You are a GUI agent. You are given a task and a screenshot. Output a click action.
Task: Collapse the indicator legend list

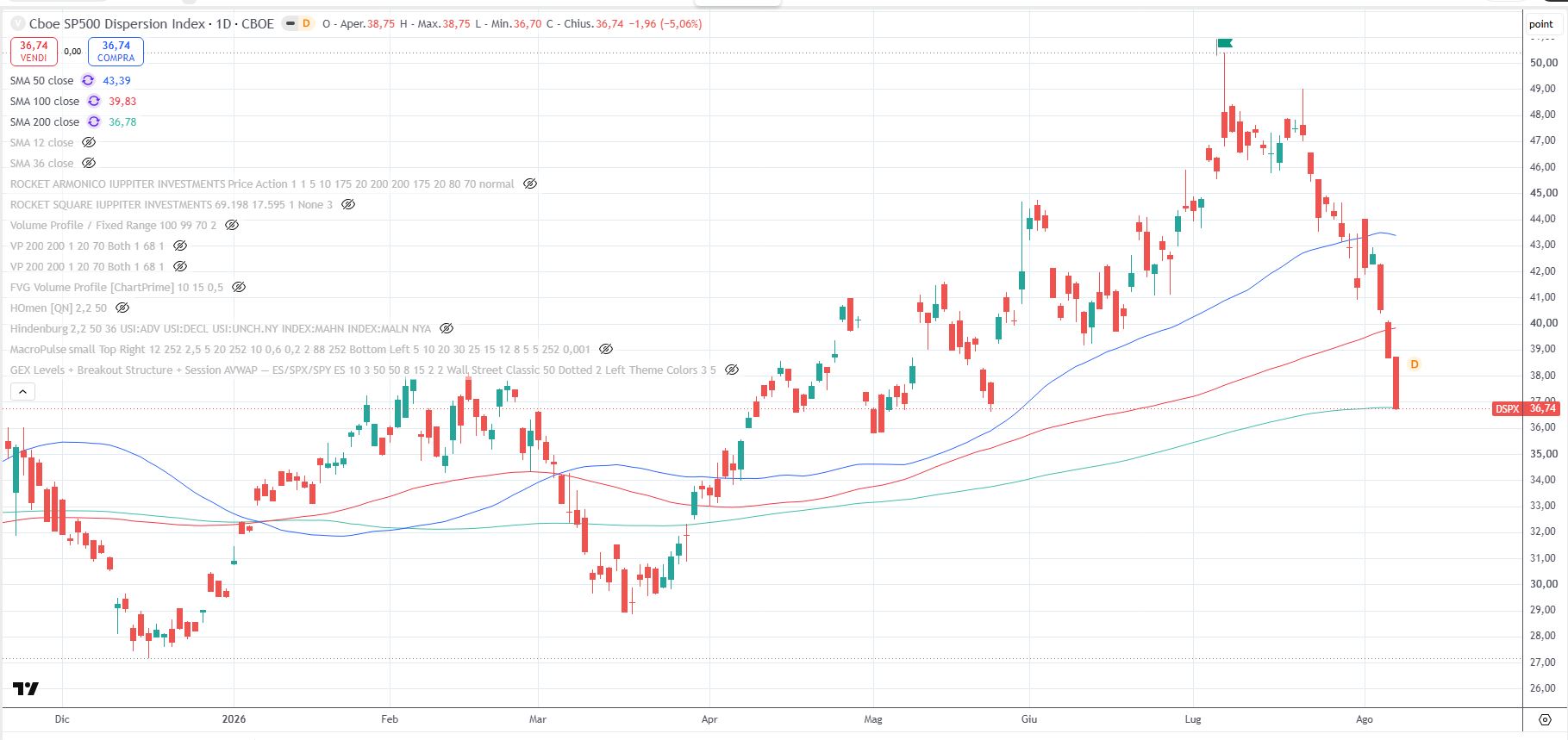[x=23, y=391]
